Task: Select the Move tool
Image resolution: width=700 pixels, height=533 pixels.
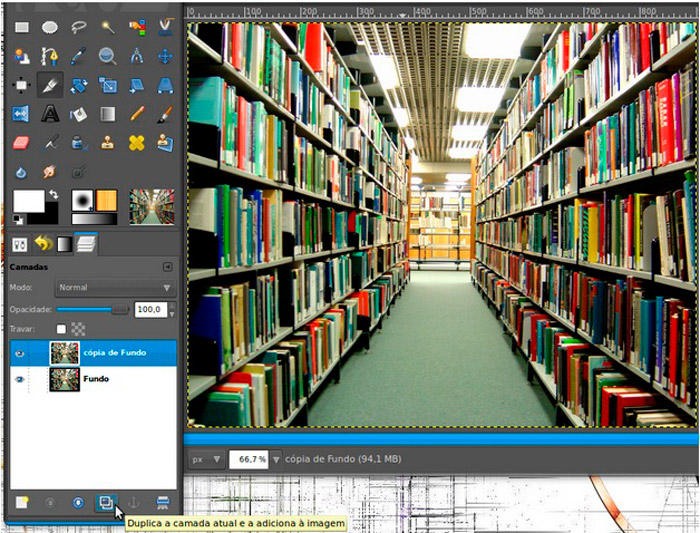Action: [x=166, y=56]
